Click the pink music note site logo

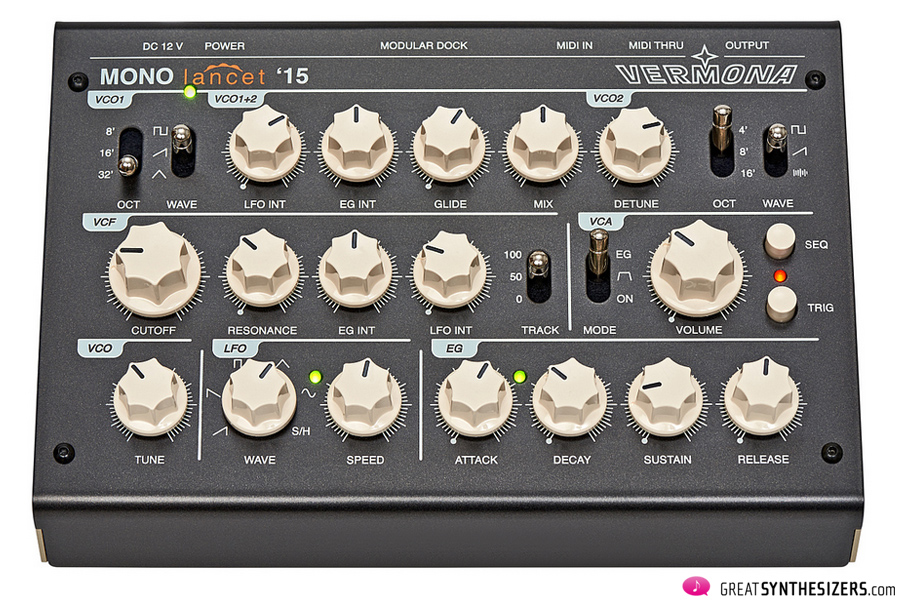[696, 586]
